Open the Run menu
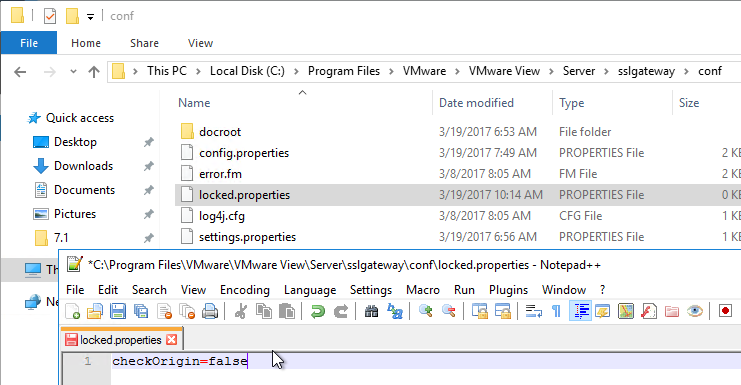This screenshot has height=385, width=741. (x=465, y=290)
